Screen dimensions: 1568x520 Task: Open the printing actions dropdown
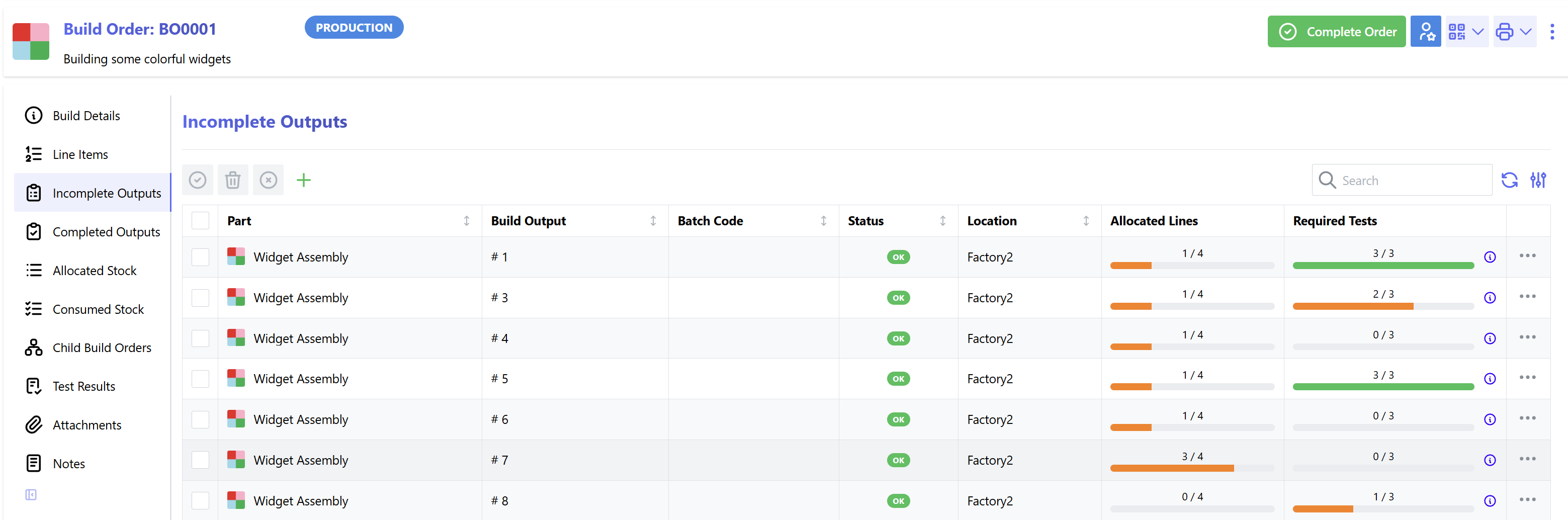coord(1515,31)
